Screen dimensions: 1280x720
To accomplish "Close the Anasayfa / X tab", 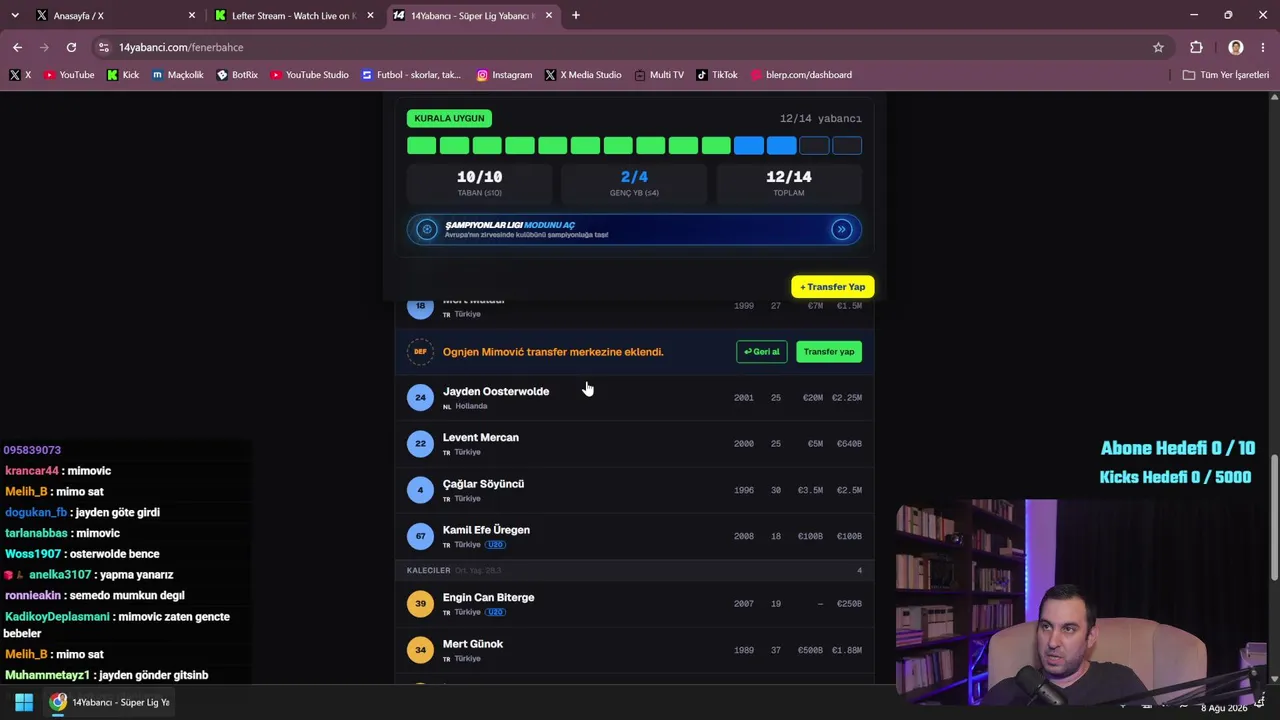I will click(x=192, y=15).
